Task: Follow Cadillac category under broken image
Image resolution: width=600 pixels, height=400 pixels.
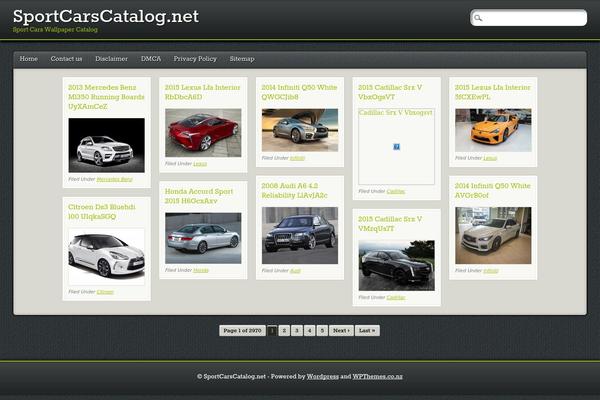Action: 396,191
